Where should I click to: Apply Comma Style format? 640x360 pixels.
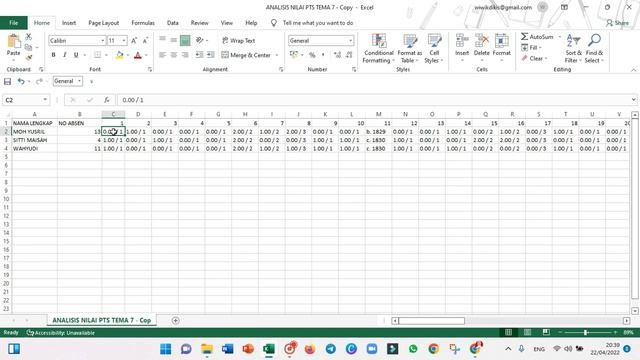323,55
